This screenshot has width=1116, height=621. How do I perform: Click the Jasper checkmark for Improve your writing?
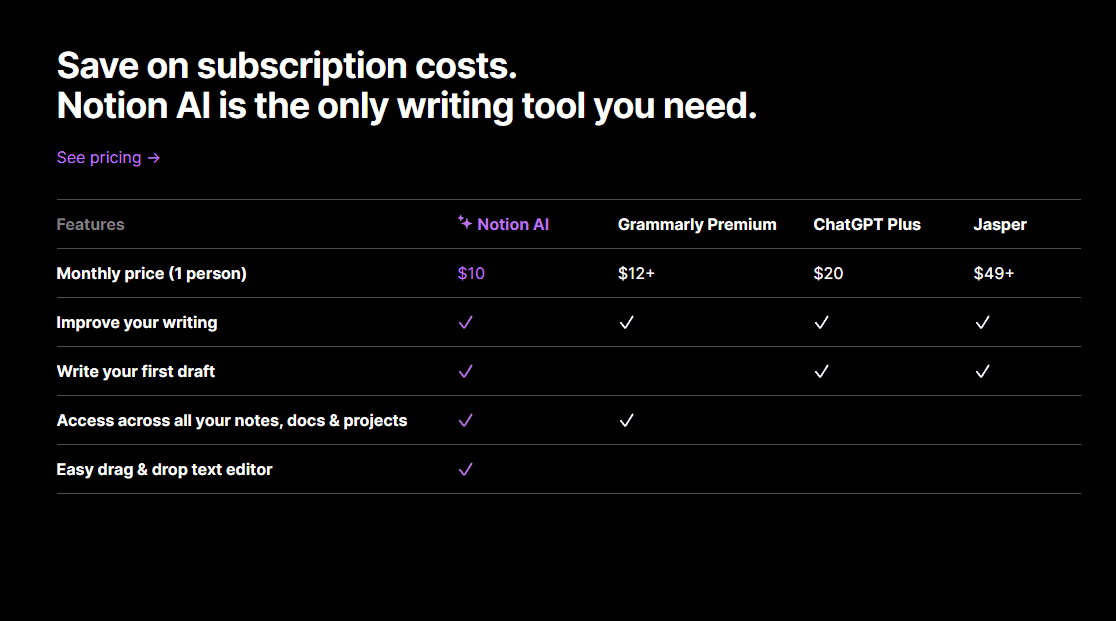pyautogui.click(x=982, y=323)
